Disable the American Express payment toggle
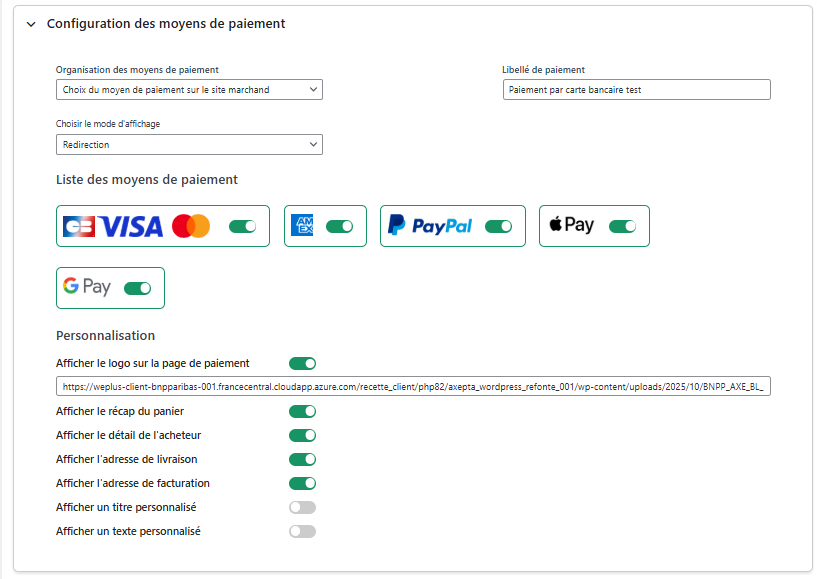 pos(340,227)
